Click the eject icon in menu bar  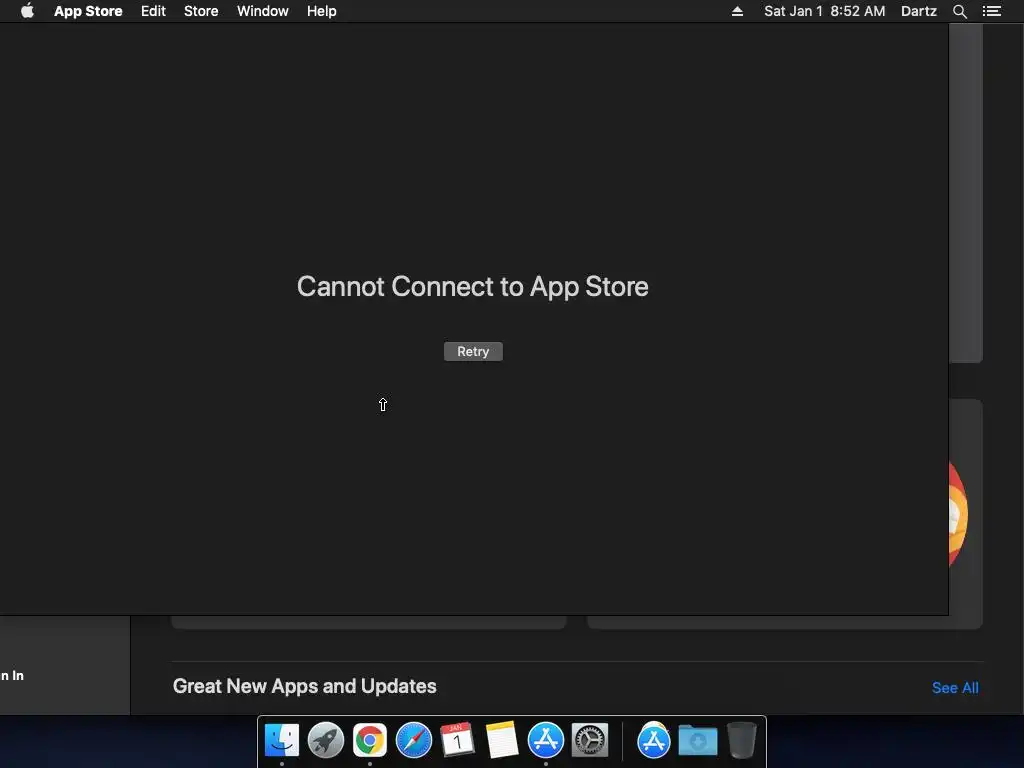(737, 11)
